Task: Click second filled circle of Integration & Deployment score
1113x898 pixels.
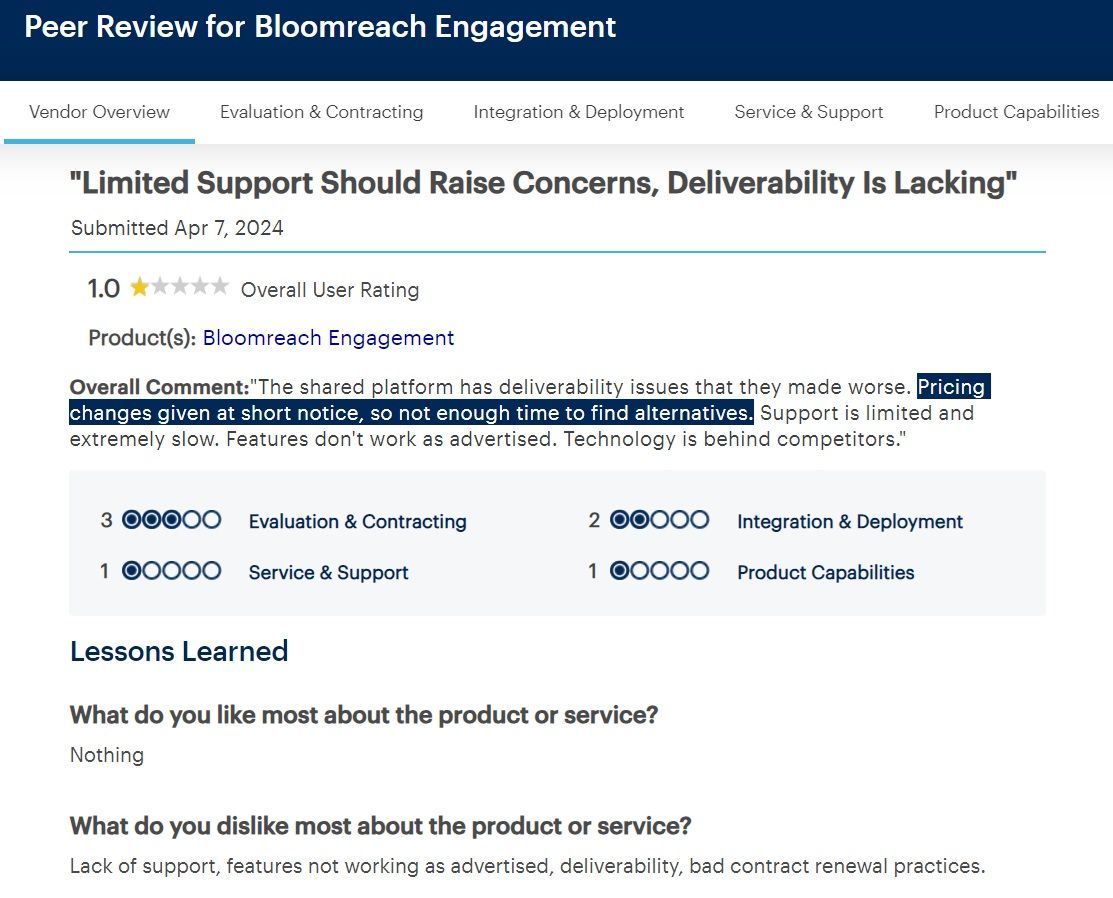Action: click(x=640, y=520)
